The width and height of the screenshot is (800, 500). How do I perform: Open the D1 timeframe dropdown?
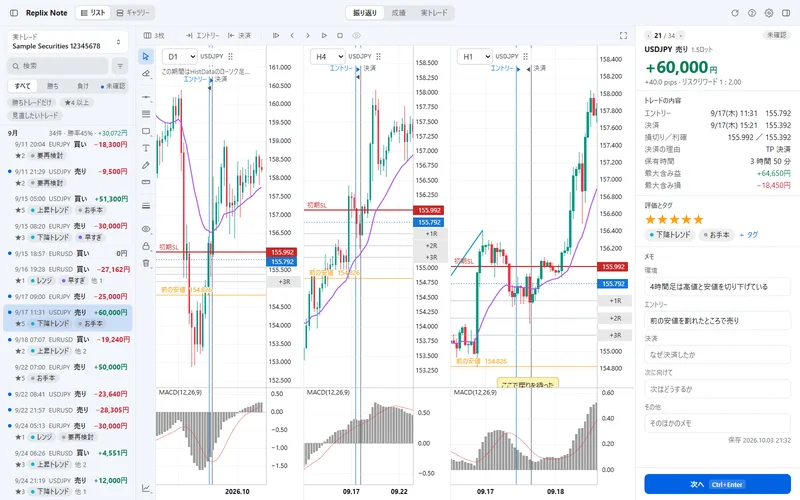coord(180,57)
